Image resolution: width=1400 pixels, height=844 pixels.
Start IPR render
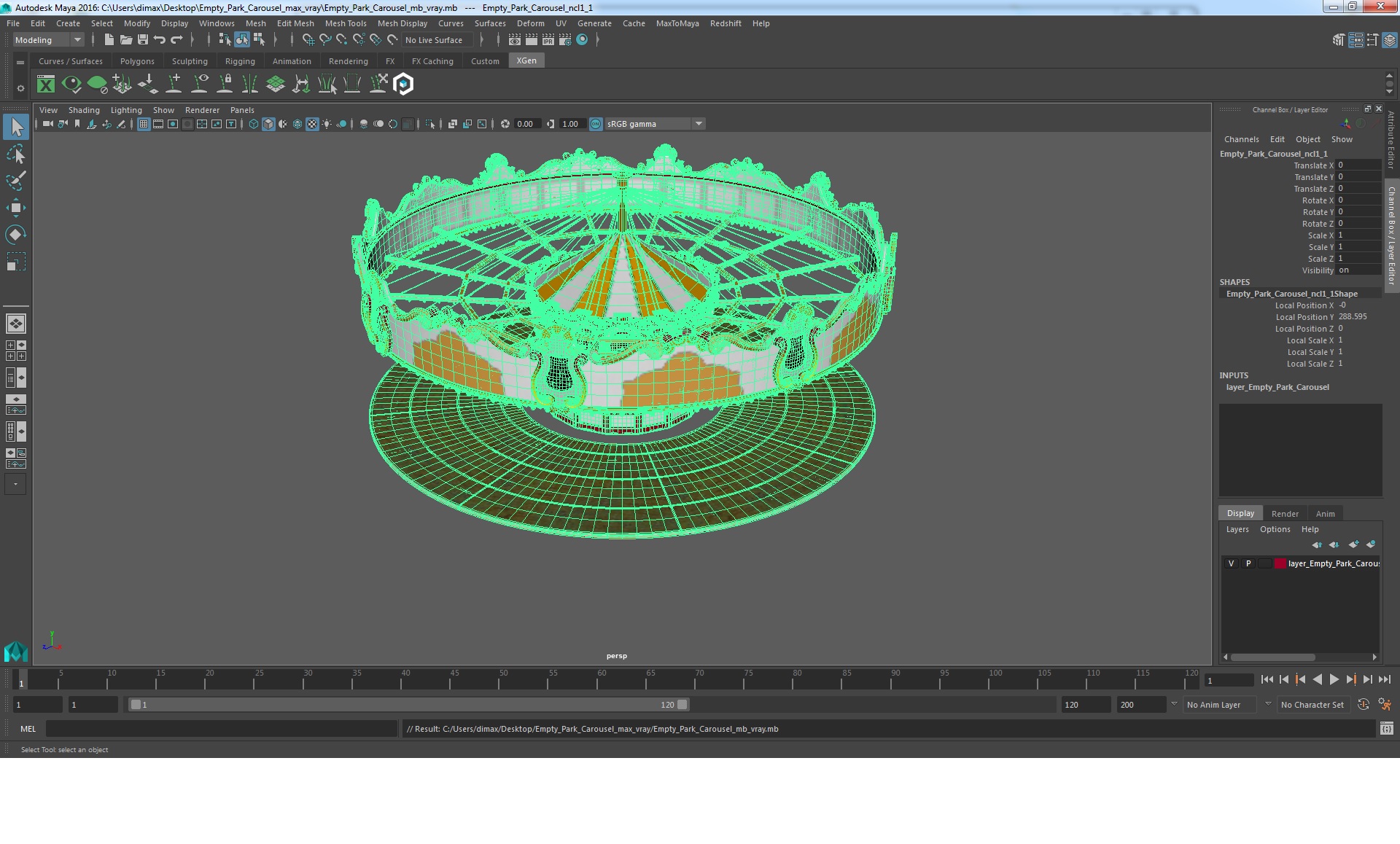point(548,40)
